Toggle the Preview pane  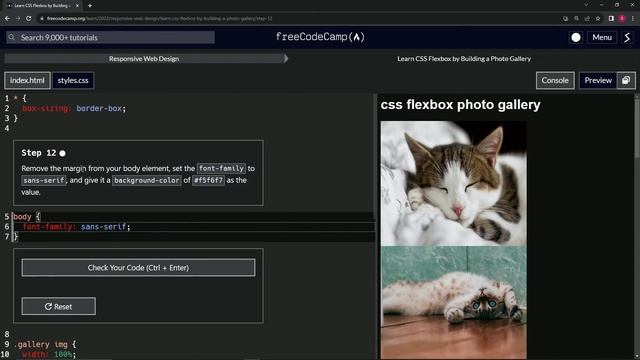click(x=598, y=80)
